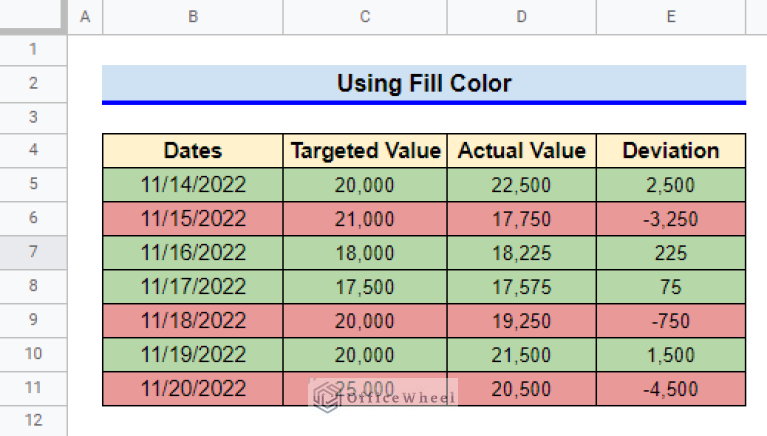This screenshot has height=436, width=767.
Task: Select the Deviation header cell
Action: pos(671,151)
